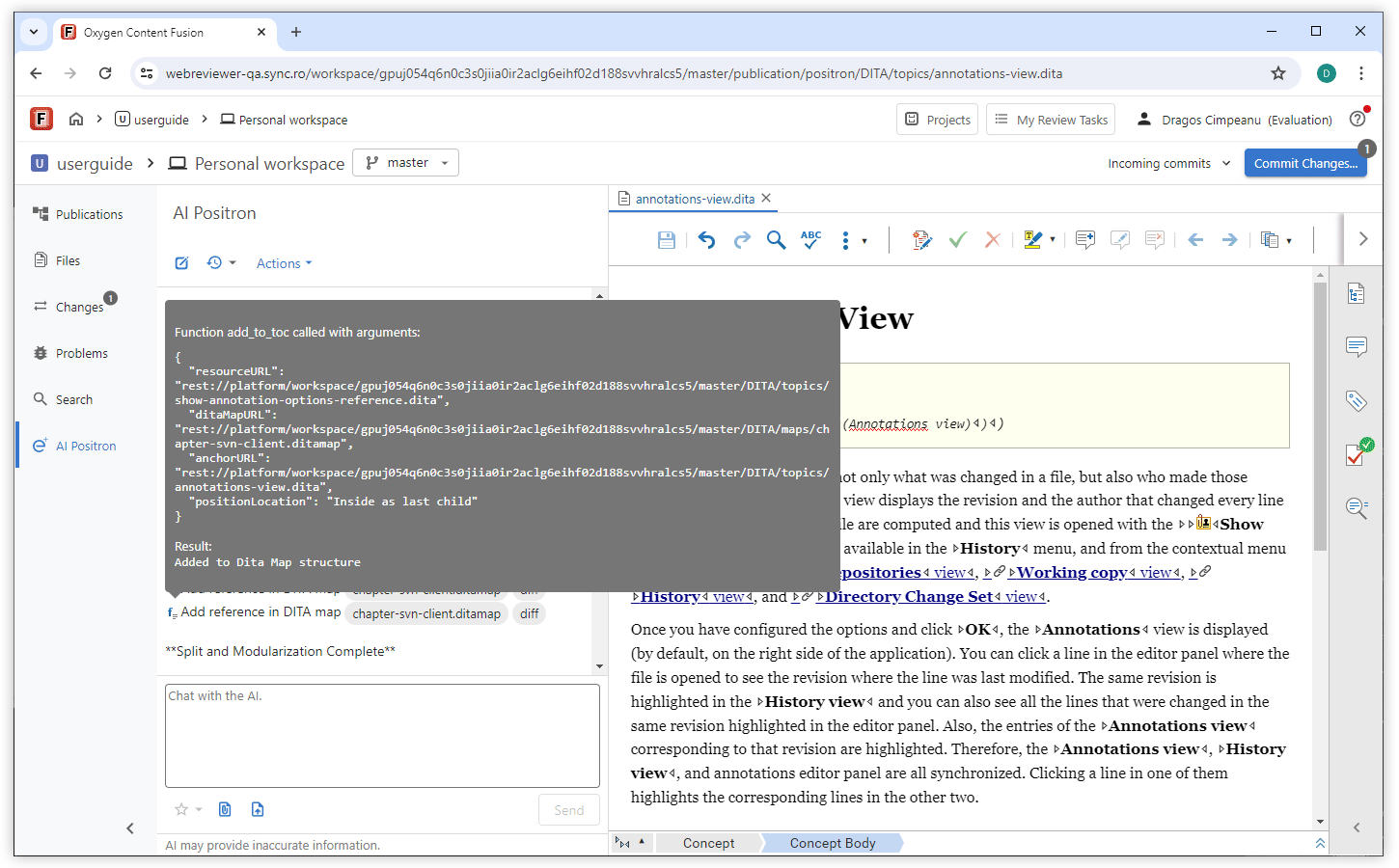
Task: Open the clipboard/paste options dropdown
Action: tap(1276, 240)
